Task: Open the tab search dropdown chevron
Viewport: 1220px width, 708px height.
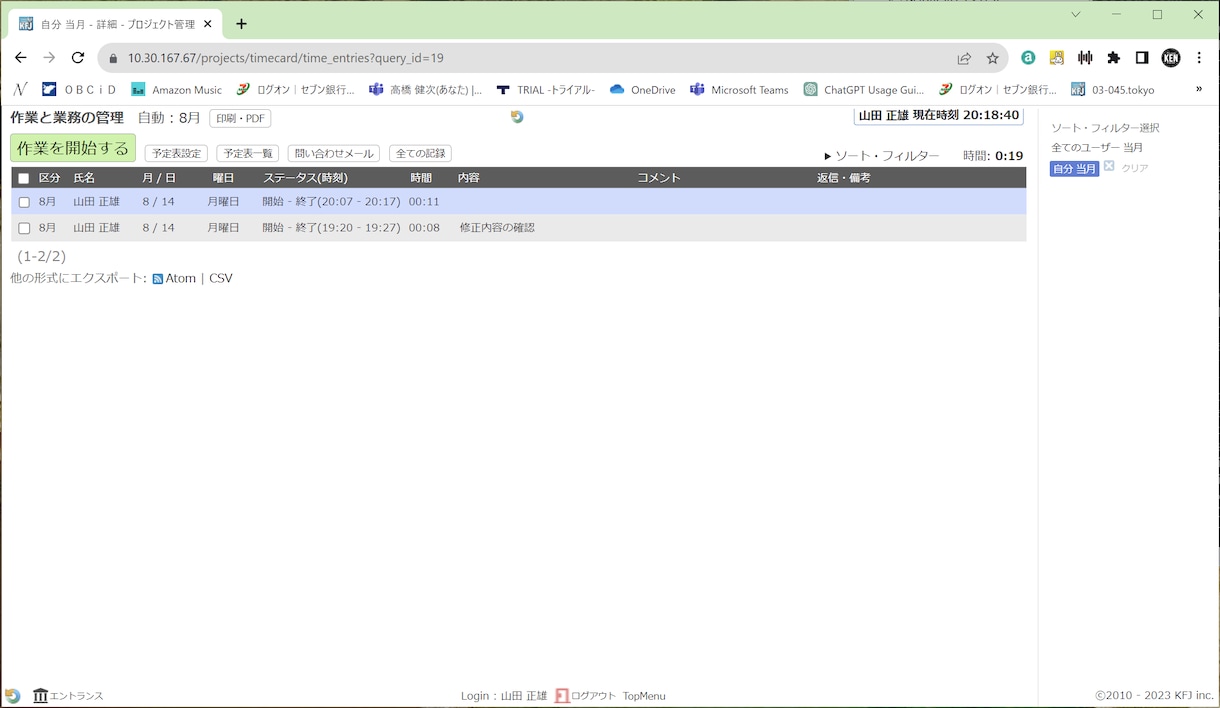Action: pos(1076,14)
